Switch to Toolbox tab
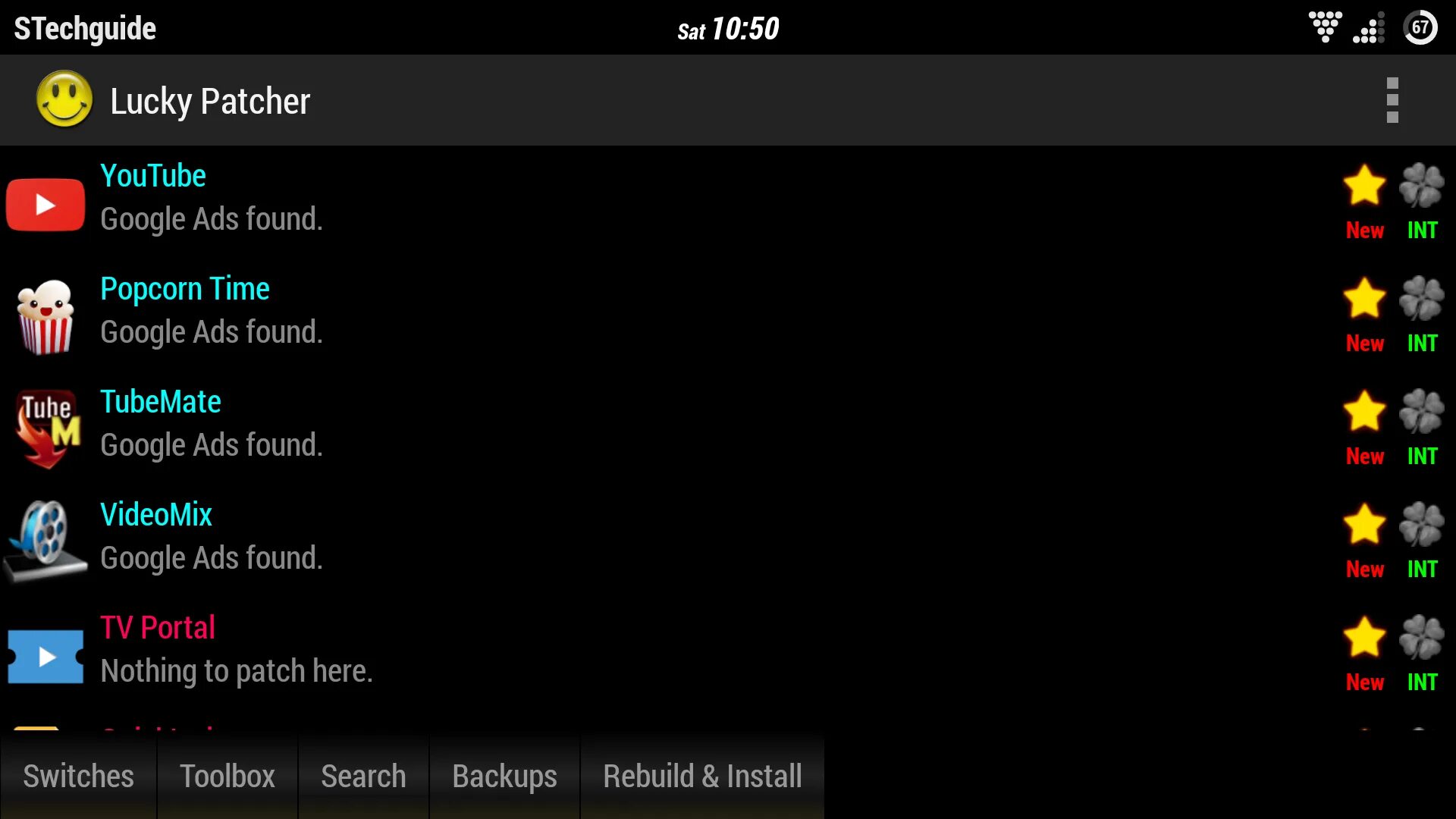 [x=228, y=775]
